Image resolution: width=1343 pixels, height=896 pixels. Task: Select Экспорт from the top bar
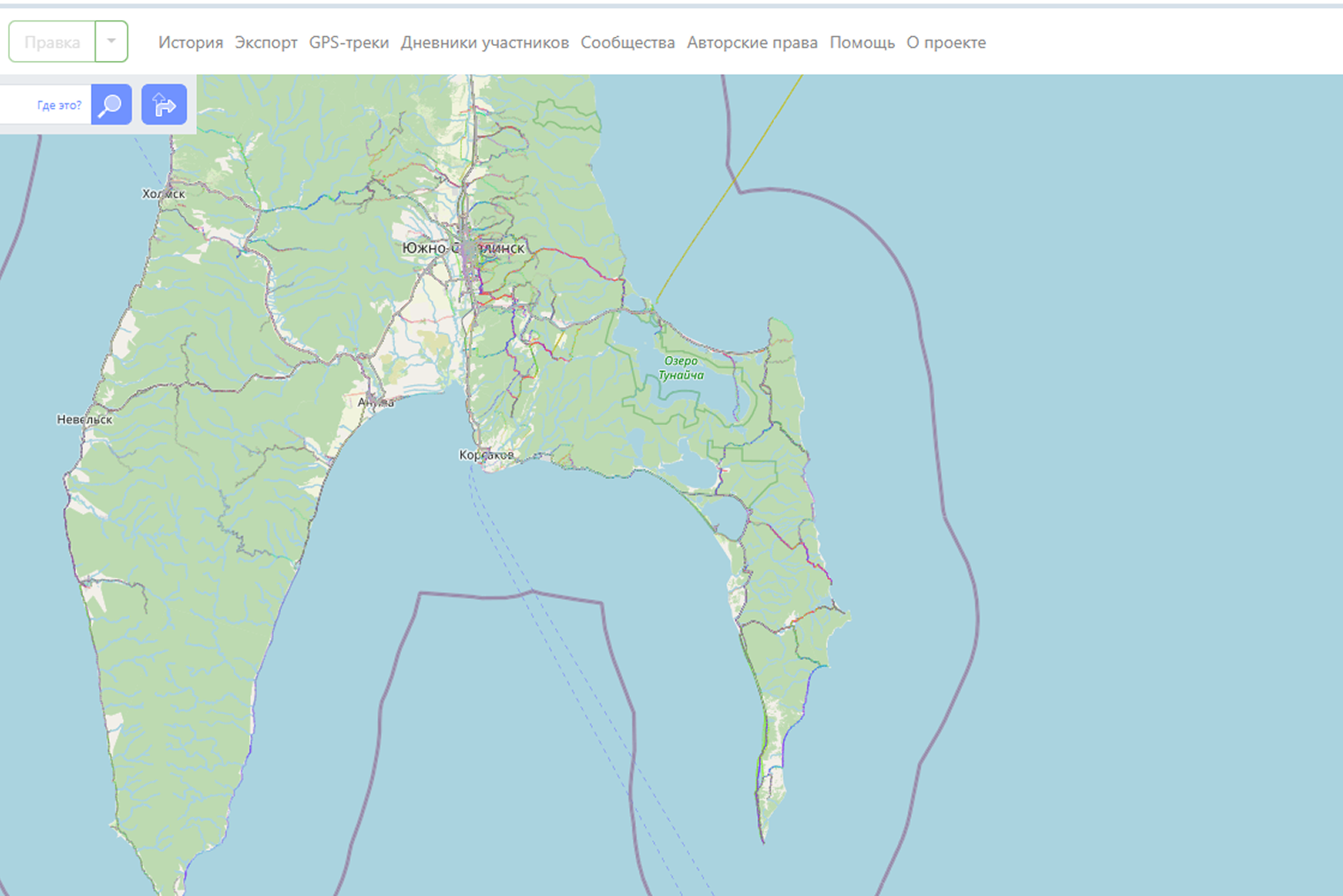[x=267, y=42]
